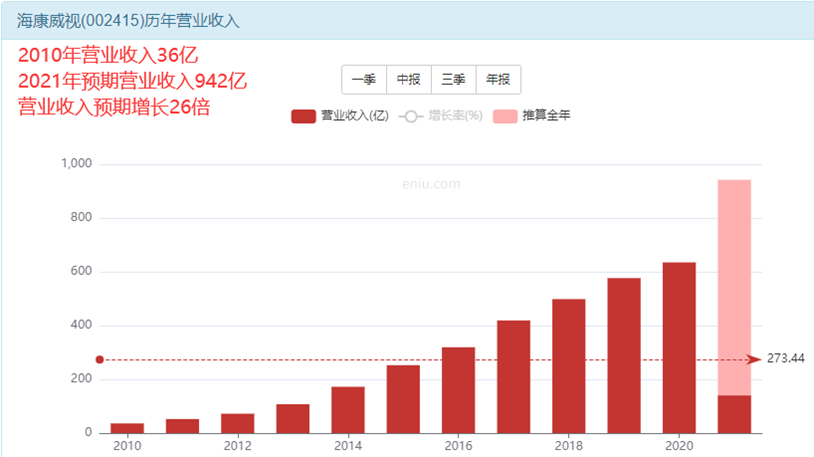Select the 年报 annual report tab
Image resolution: width=814 pixels, height=457 pixels.
coord(498,79)
